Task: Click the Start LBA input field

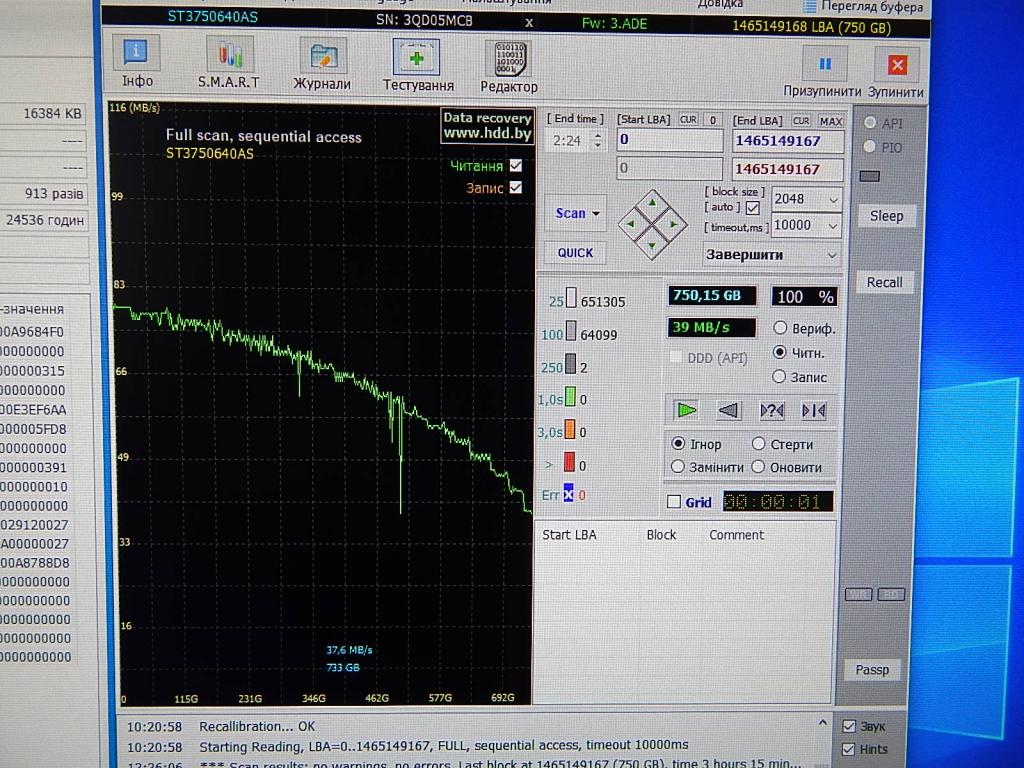Action: coord(670,139)
